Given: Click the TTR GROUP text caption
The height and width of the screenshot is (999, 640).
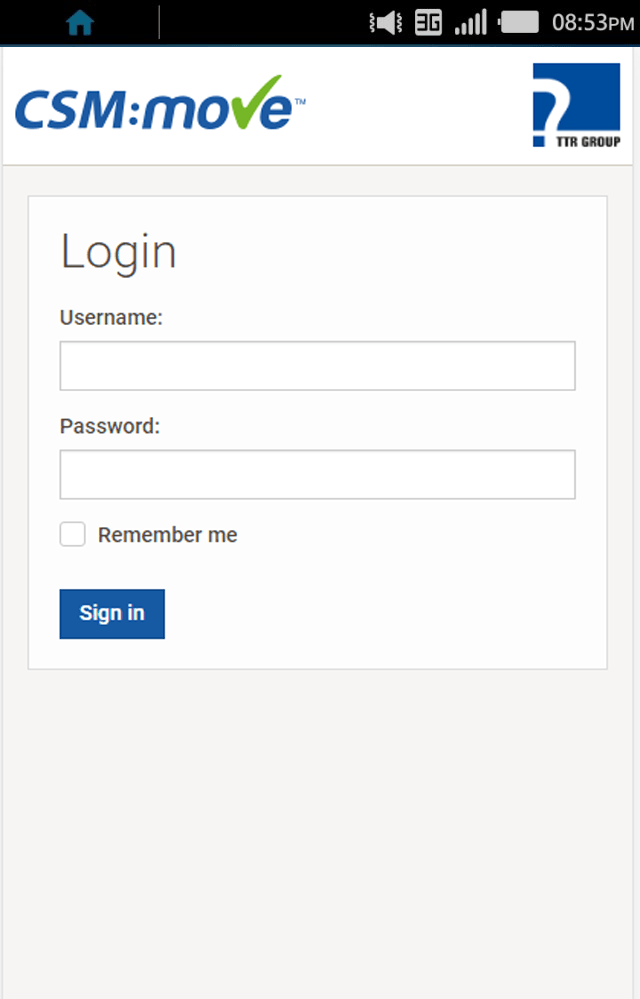Looking at the screenshot, I should 588,141.
